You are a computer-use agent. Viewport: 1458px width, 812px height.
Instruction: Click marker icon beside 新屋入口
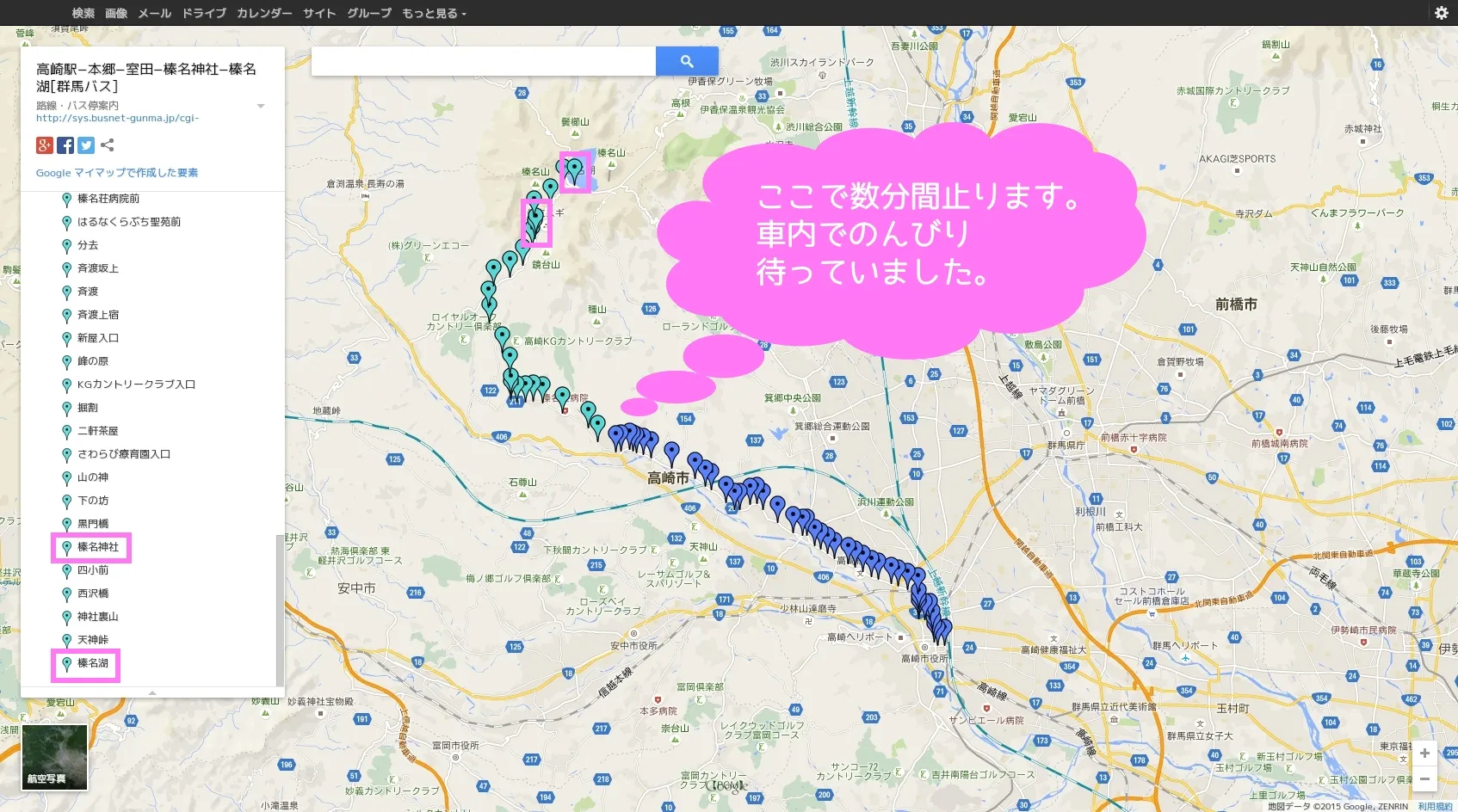pyautogui.click(x=66, y=339)
